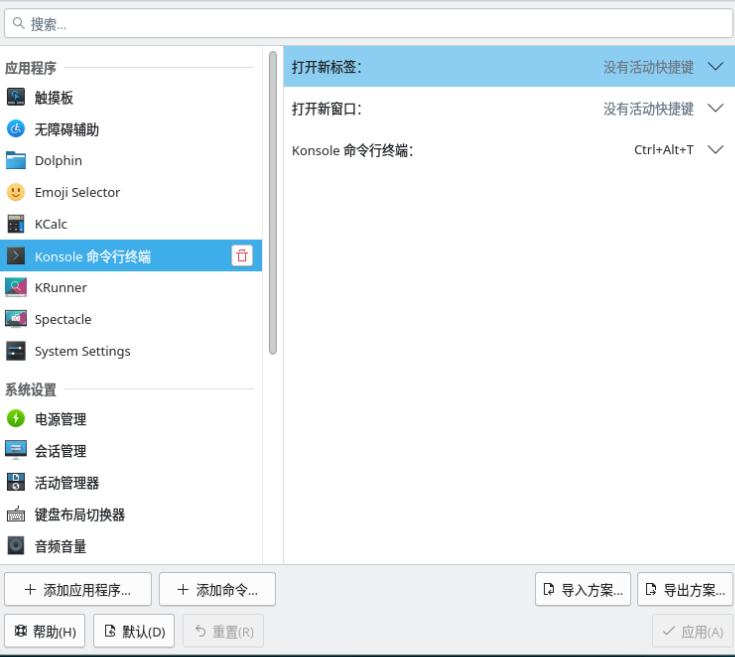Click 导入方案... button
735x657 pixels.
pos(583,590)
